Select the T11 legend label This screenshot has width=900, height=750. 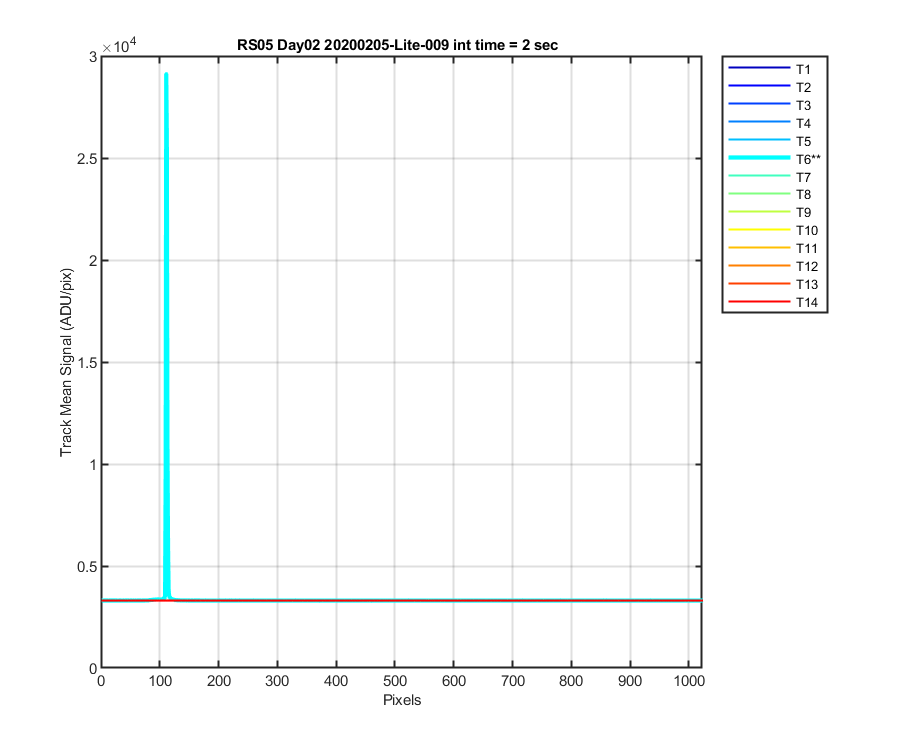point(806,248)
